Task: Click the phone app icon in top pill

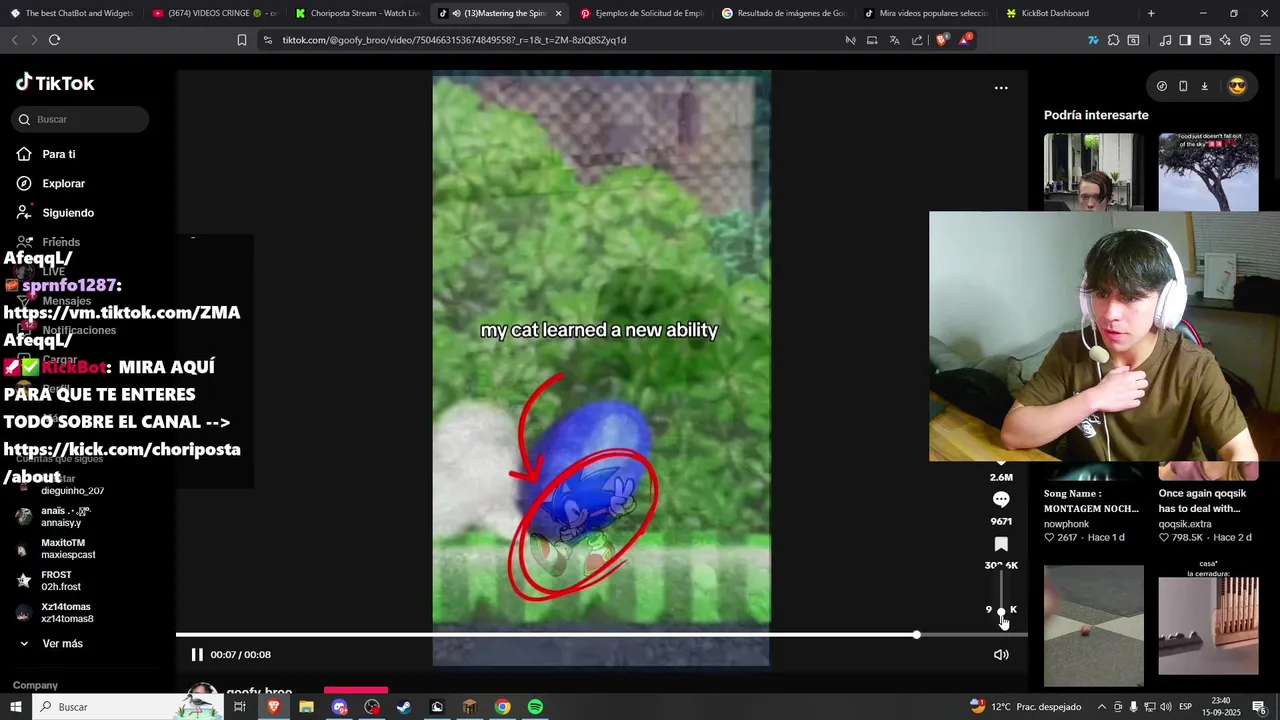Action: pyautogui.click(x=1183, y=86)
